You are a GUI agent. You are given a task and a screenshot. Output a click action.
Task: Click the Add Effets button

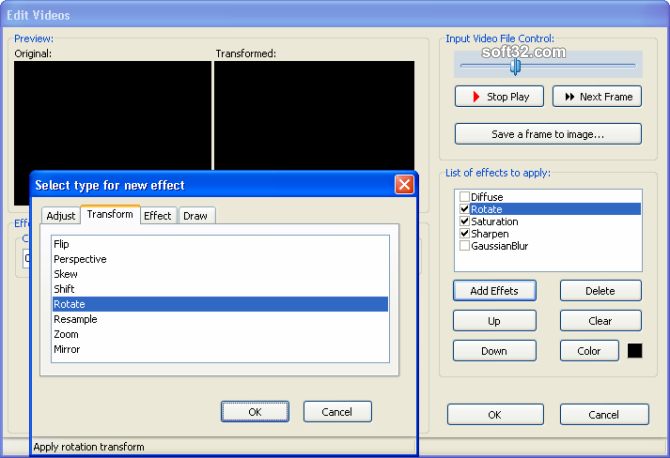pyautogui.click(x=494, y=291)
